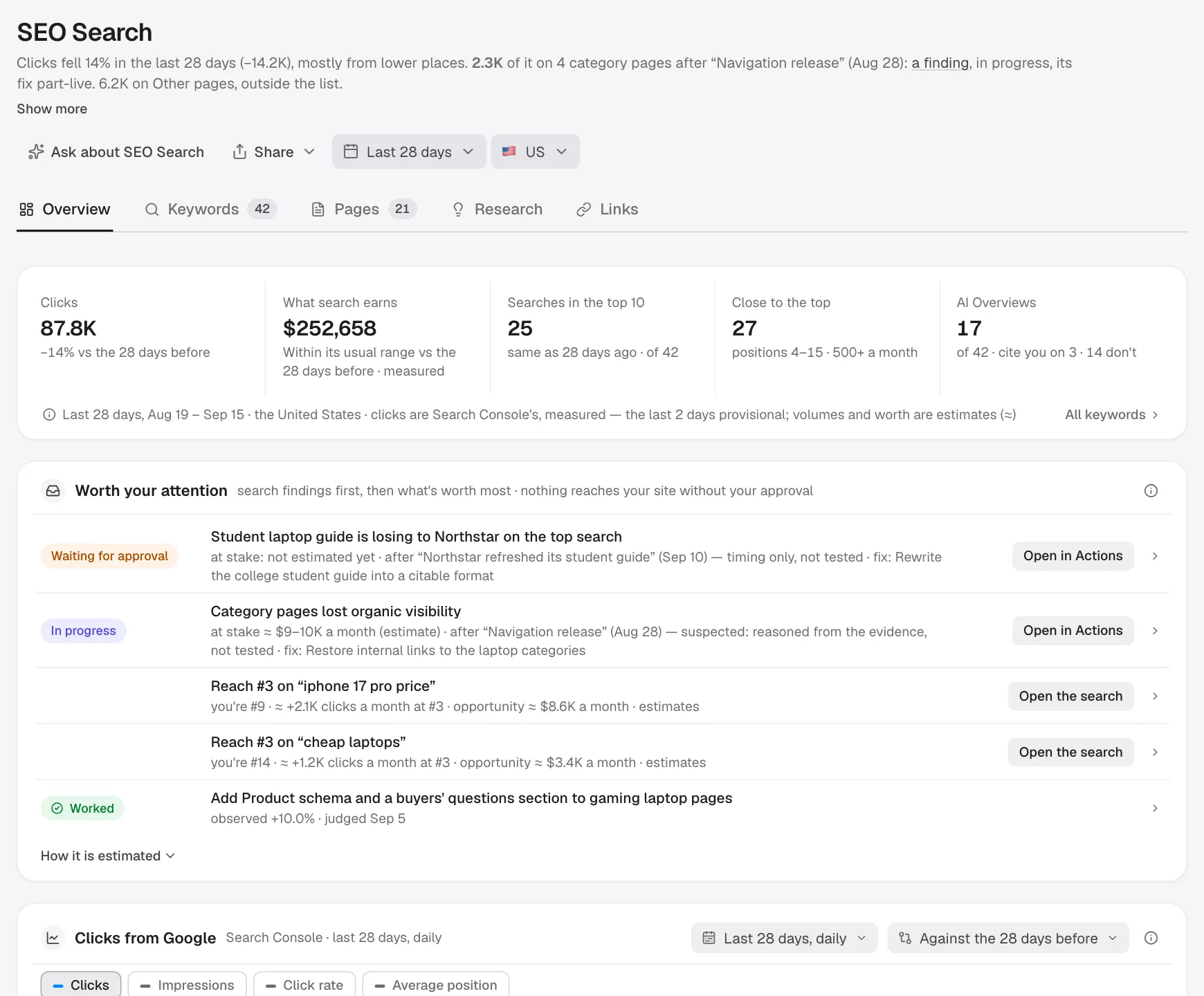The image size is (1204, 996).
Task: Click the US flag icon
Action: tap(509, 151)
